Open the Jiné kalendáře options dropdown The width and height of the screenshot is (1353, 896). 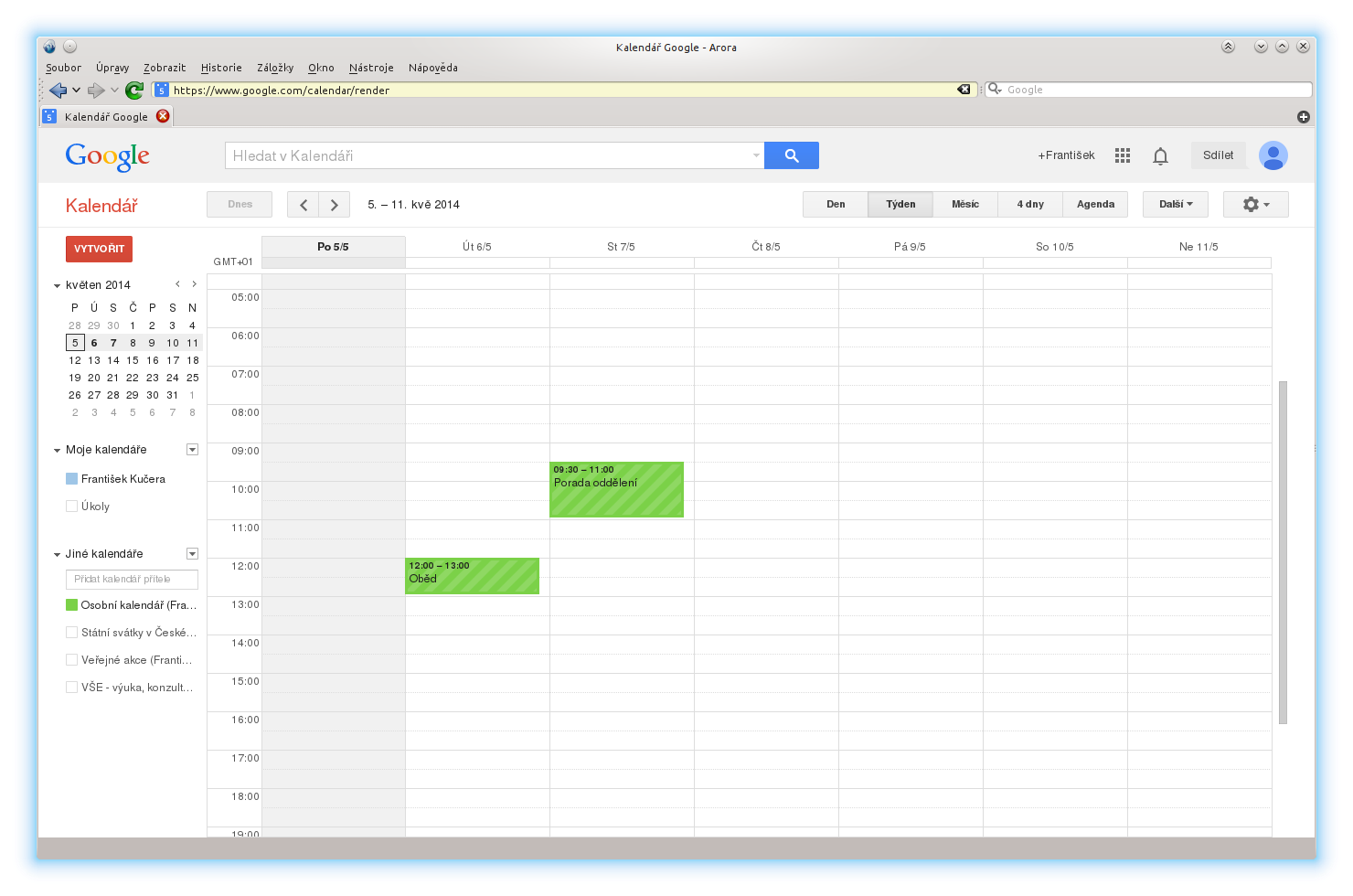[192, 554]
